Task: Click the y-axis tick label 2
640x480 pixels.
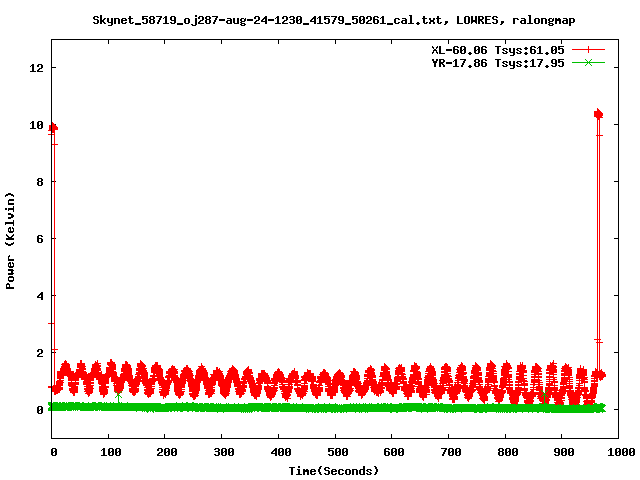Action: click(x=40, y=353)
